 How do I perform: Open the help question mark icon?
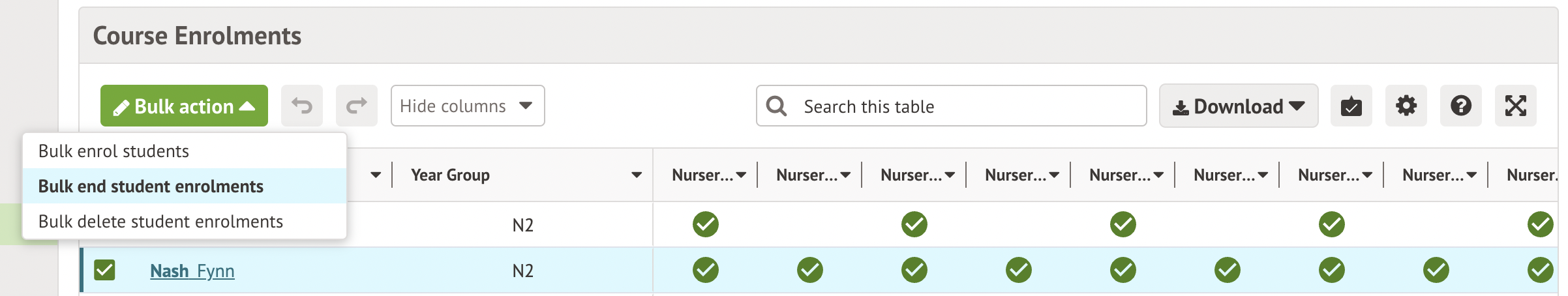(x=1460, y=106)
